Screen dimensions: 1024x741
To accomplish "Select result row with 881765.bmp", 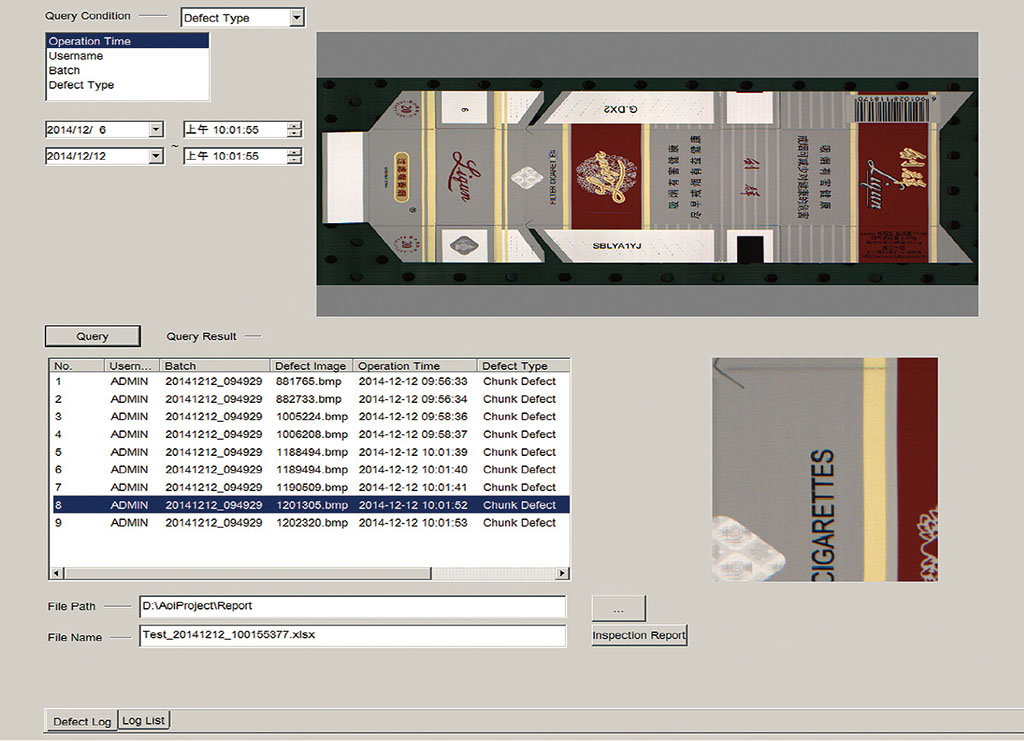I will click(310, 381).
